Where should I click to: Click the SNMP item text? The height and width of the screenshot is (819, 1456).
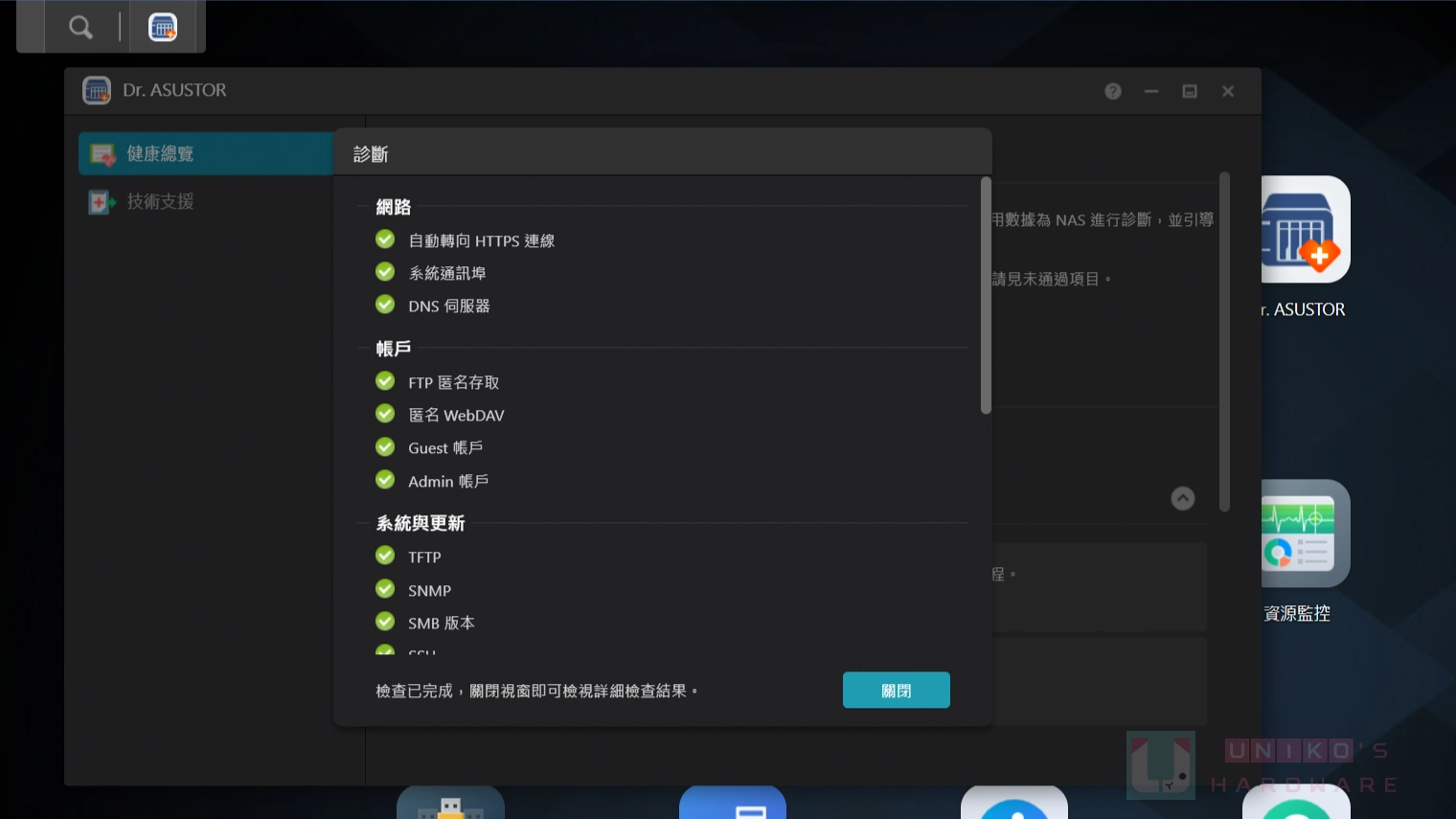pos(429,591)
